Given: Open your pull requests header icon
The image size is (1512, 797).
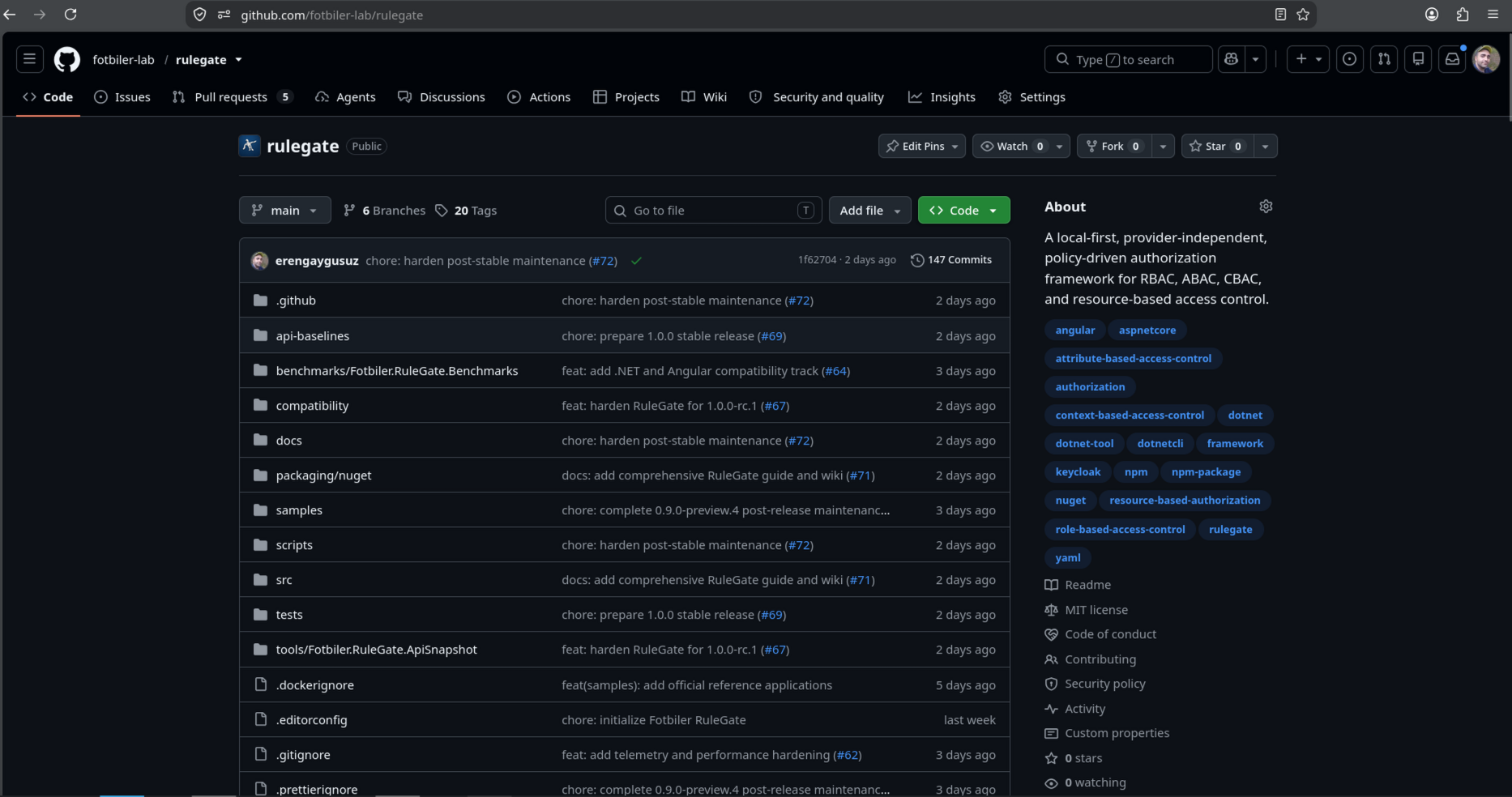Looking at the screenshot, I should pyautogui.click(x=1384, y=59).
